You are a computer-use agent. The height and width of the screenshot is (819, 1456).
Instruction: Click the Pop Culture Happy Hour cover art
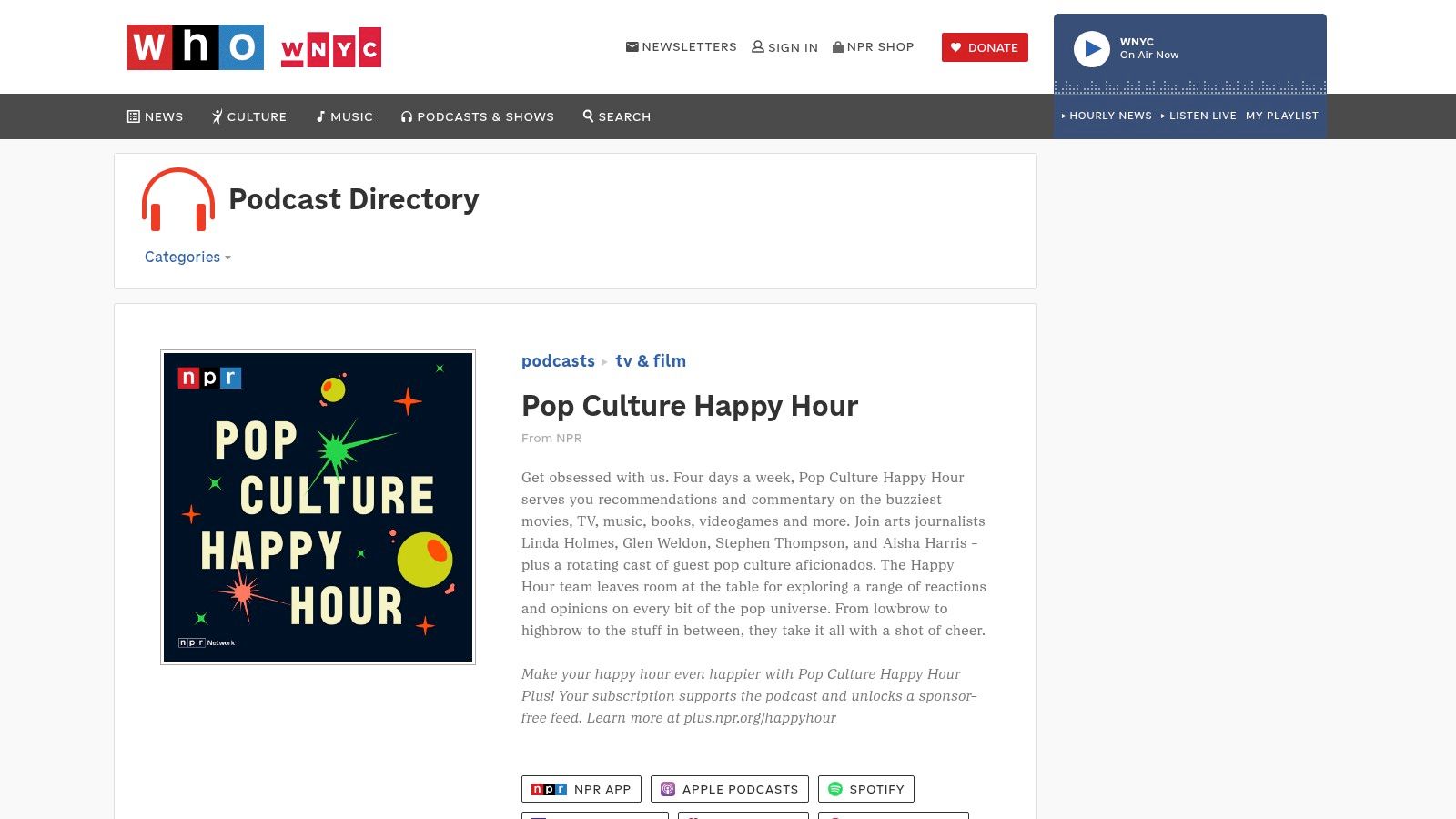tap(318, 507)
